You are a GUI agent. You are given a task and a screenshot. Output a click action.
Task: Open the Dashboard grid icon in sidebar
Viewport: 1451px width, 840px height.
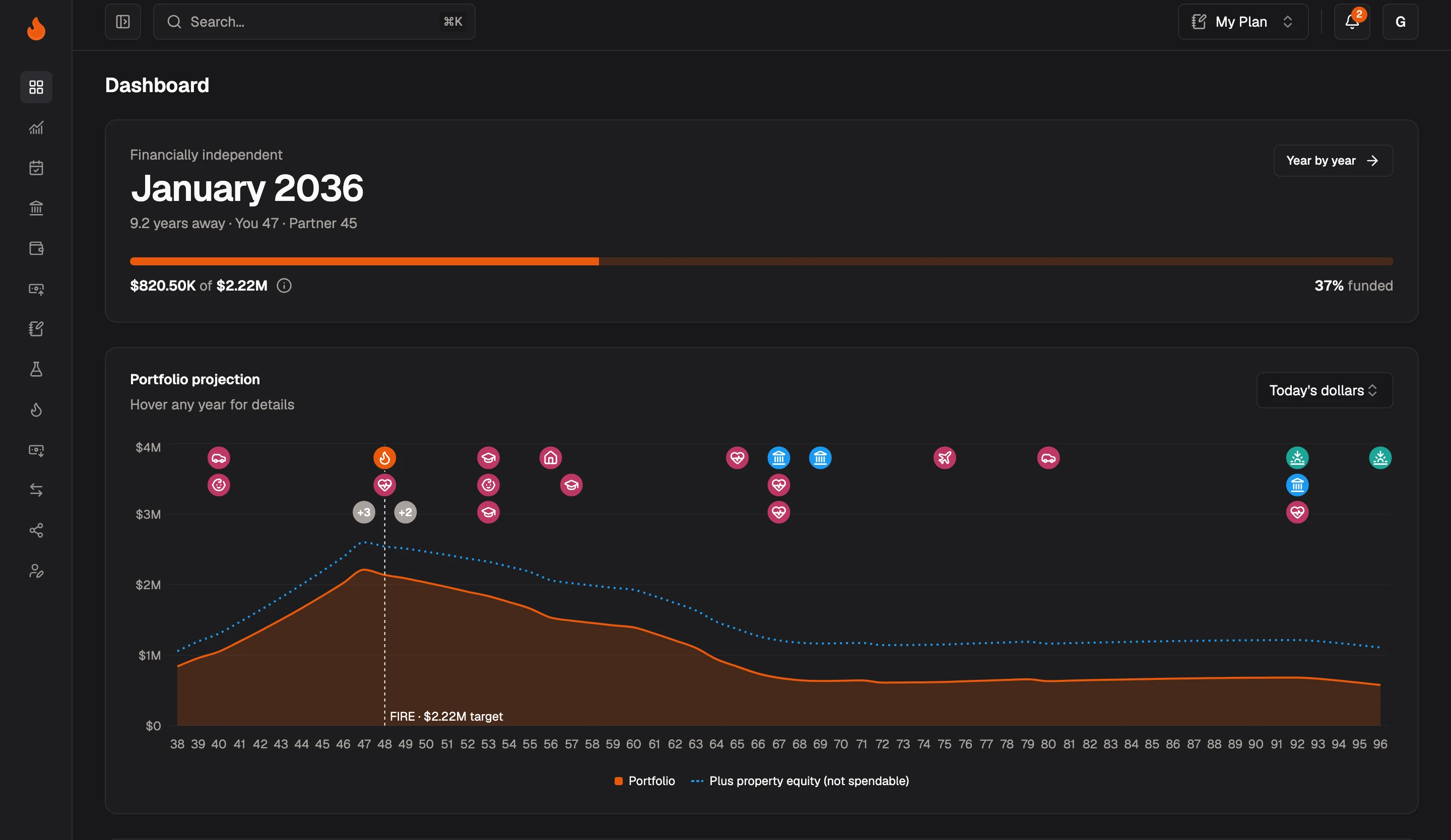pos(36,87)
